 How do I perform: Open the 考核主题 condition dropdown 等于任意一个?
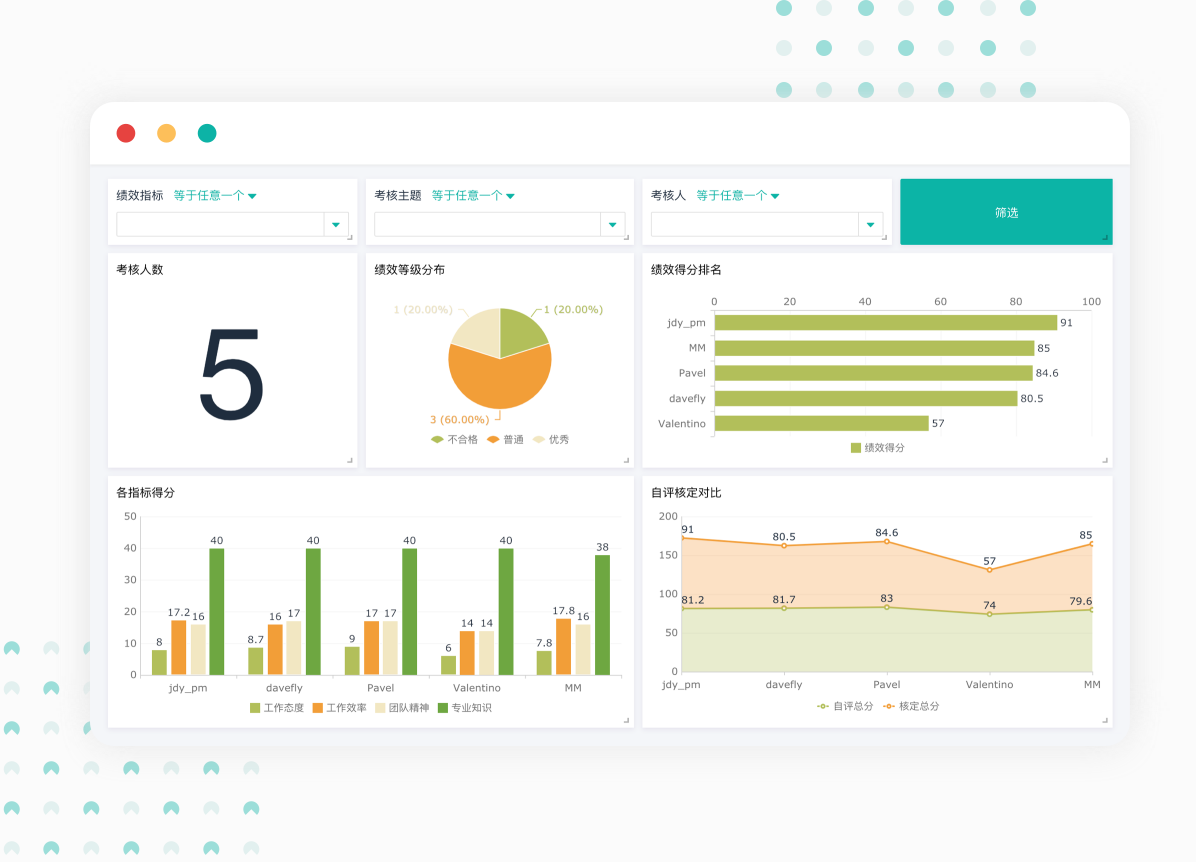473,196
